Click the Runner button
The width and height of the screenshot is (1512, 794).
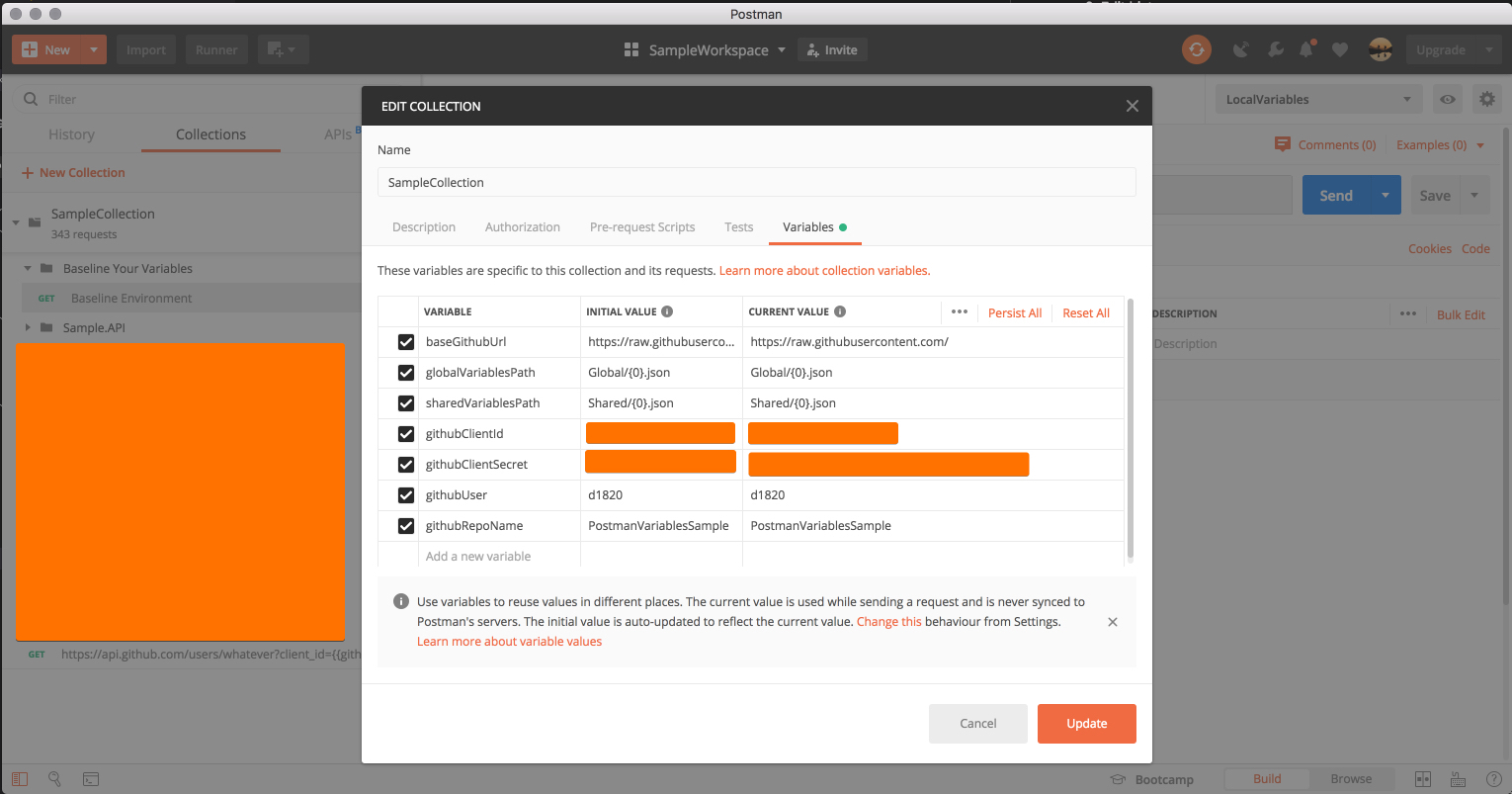[x=216, y=49]
